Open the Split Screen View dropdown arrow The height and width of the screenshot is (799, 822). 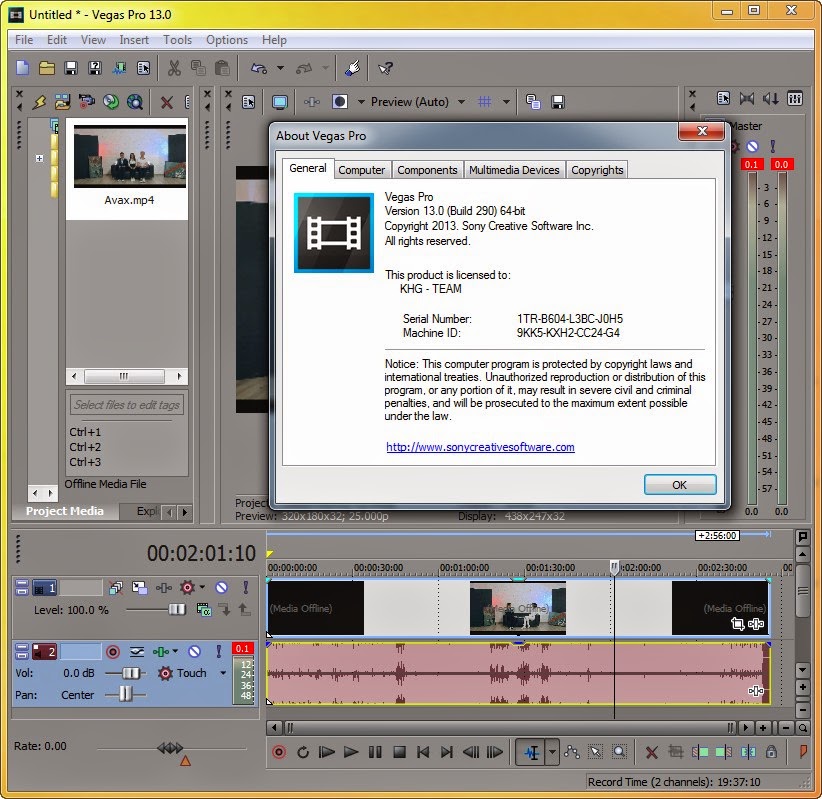[361, 102]
